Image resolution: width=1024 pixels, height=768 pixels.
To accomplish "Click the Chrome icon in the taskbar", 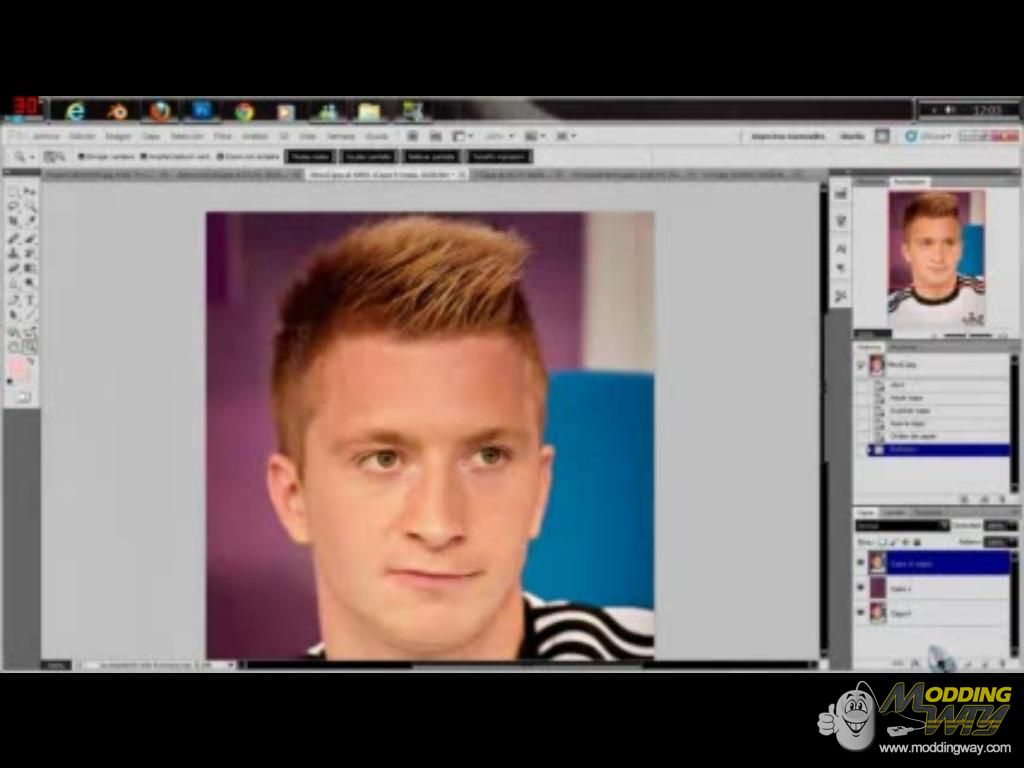I will [244, 111].
